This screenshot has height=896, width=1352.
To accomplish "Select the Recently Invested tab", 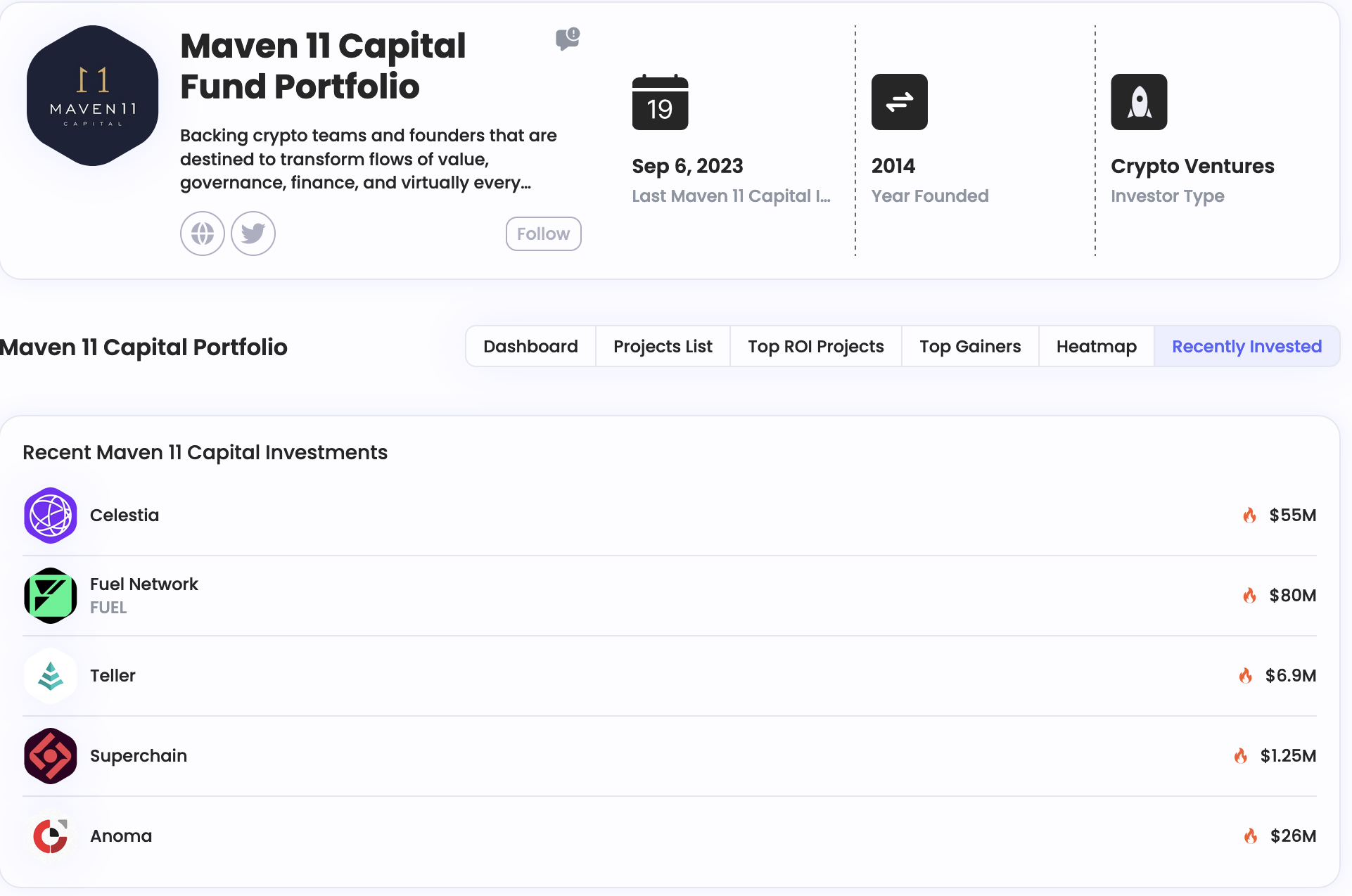I will click(x=1247, y=346).
